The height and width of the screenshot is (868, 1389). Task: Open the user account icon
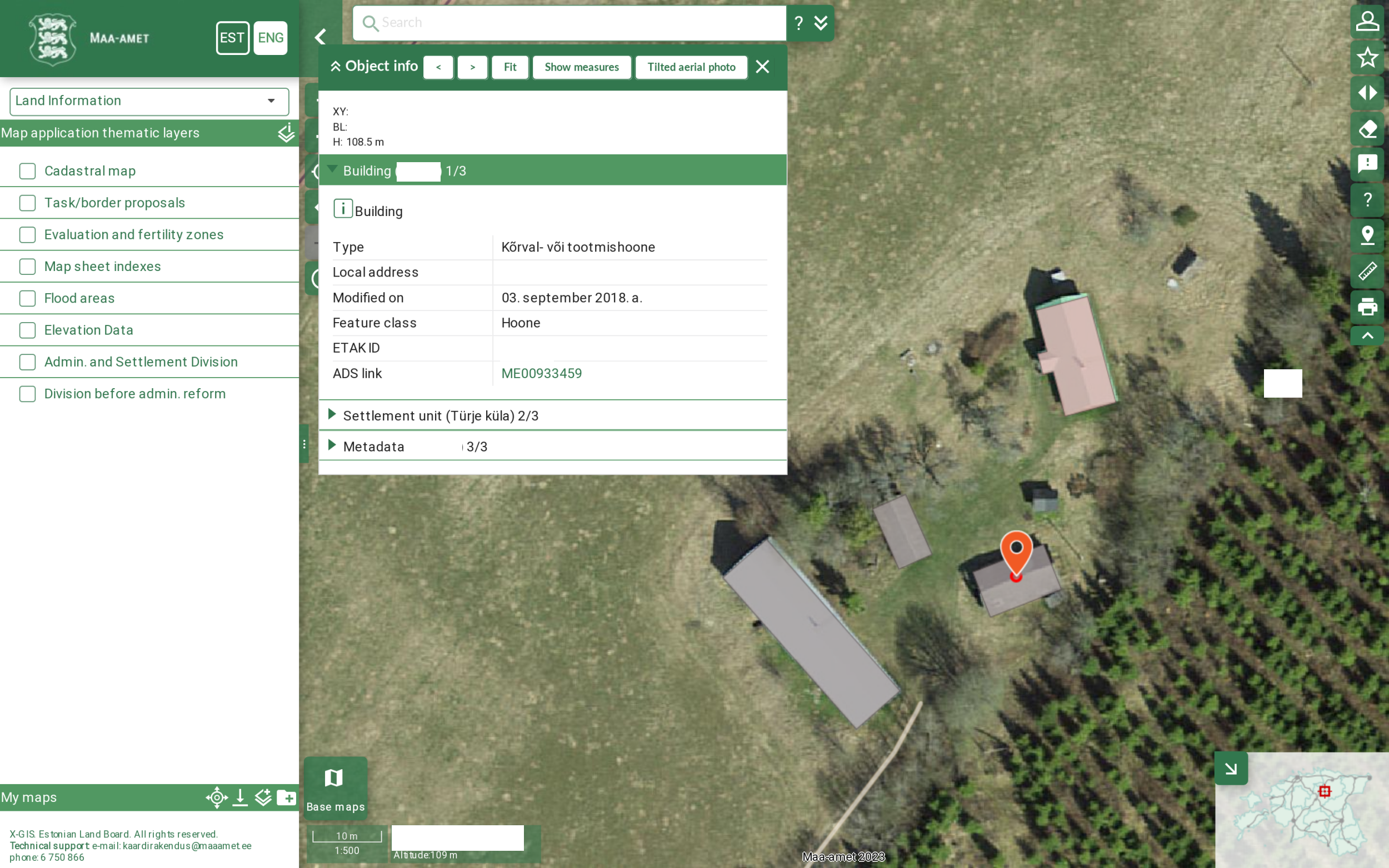point(1367,22)
